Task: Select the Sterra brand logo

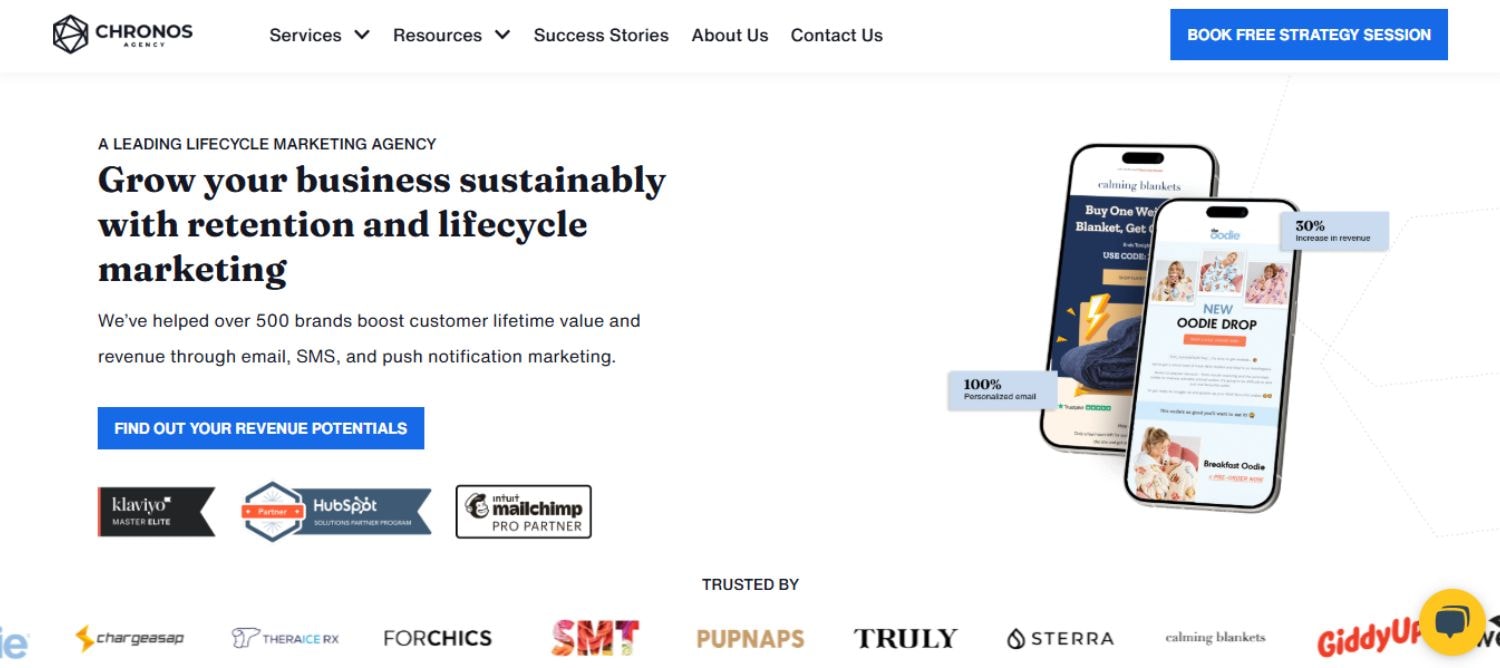Action: pyautogui.click(x=1060, y=638)
